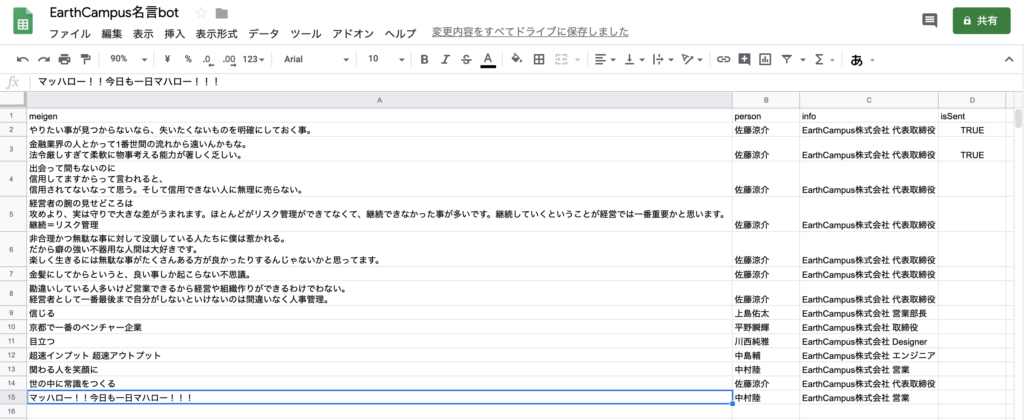Select the cell containing '上島佑太'
Viewport: 1024px width, 420px height.
766,313
